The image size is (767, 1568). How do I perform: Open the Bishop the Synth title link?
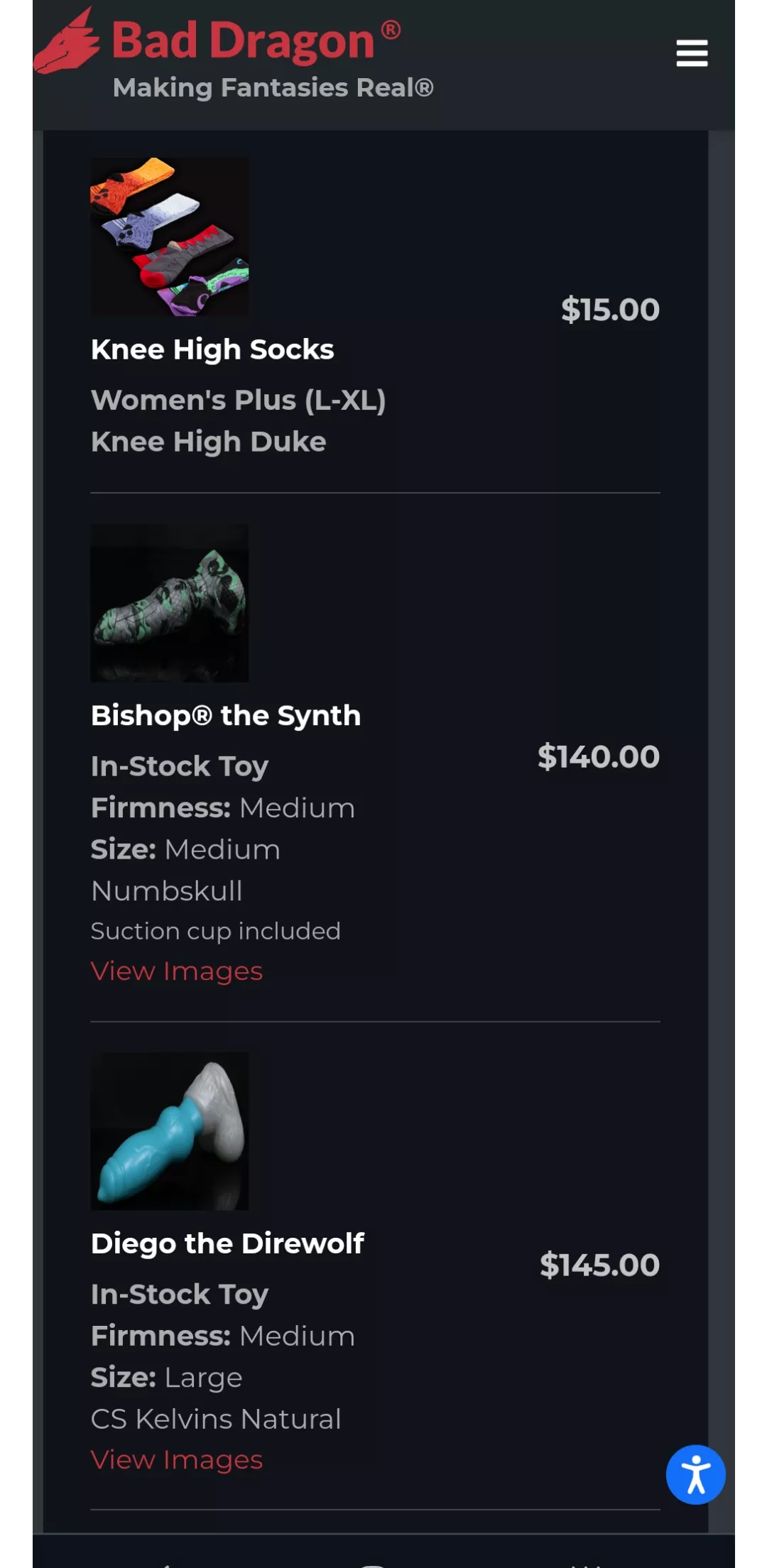click(226, 715)
